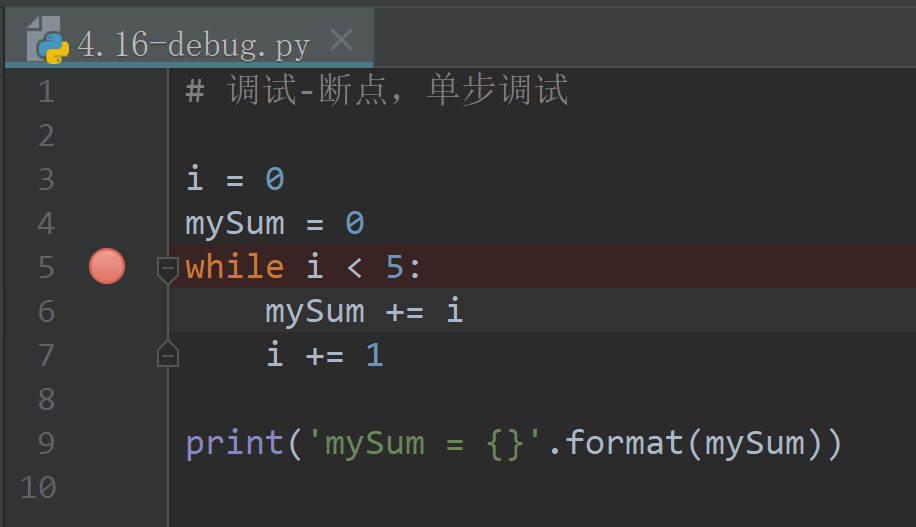This screenshot has height=527, width=916.
Task: Click the Python file icon in the tab
Action: point(47,40)
